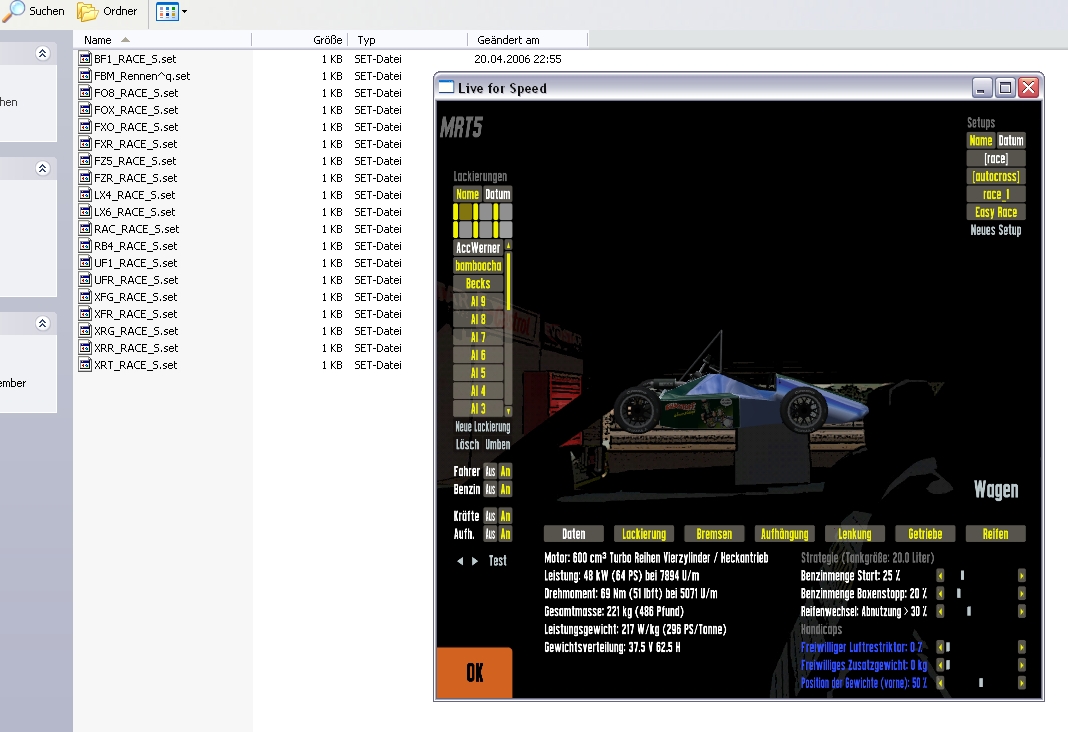
Task: Increase Freiwilliger Luftrestriktor with right arrow
Action: pos(1022,647)
